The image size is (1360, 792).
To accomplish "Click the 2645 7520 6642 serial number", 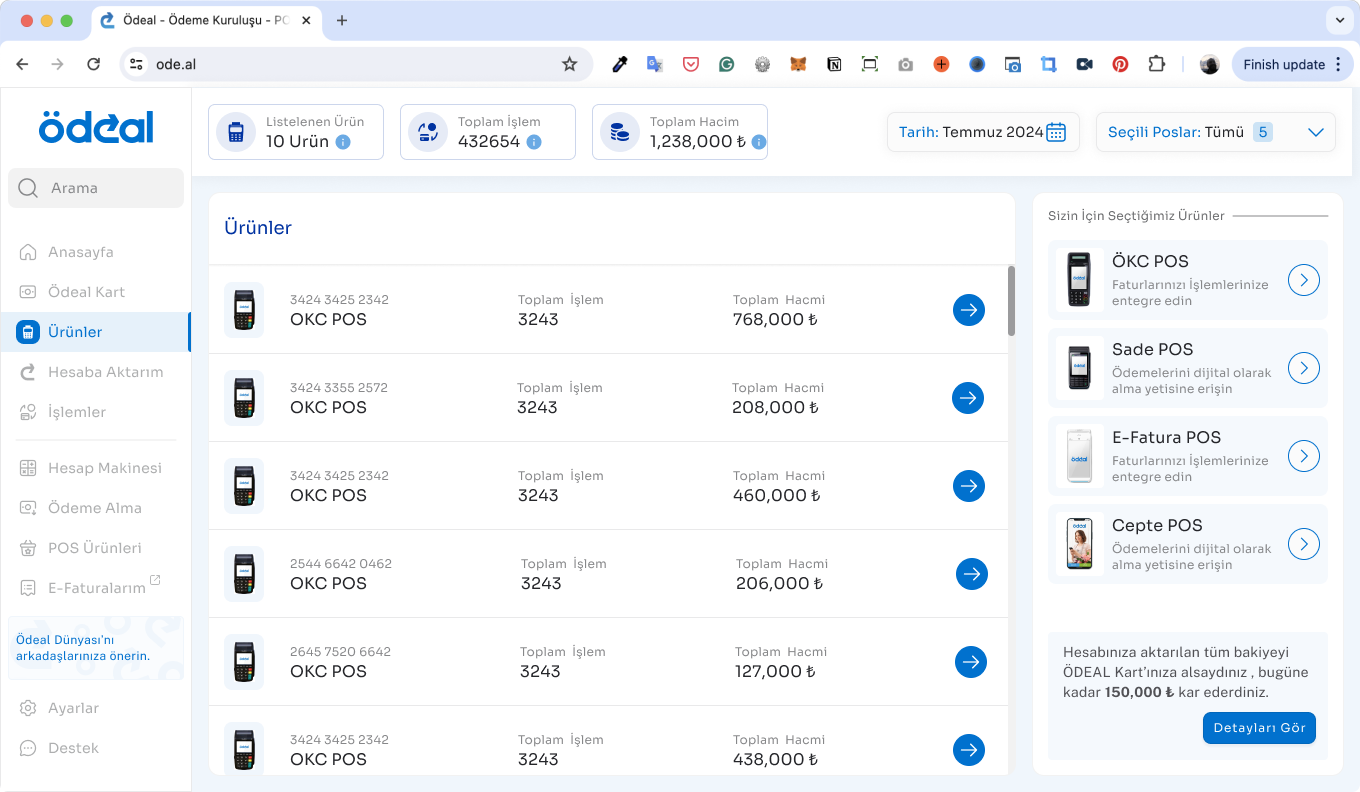I will tap(340, 652).
